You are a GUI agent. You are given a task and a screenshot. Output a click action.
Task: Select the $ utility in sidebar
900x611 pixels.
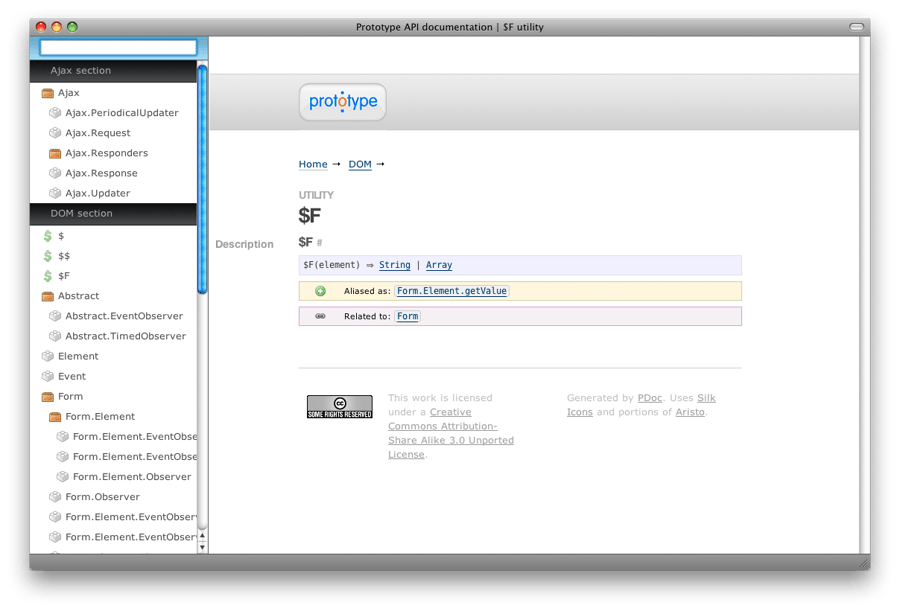click(x=61, y=236)
